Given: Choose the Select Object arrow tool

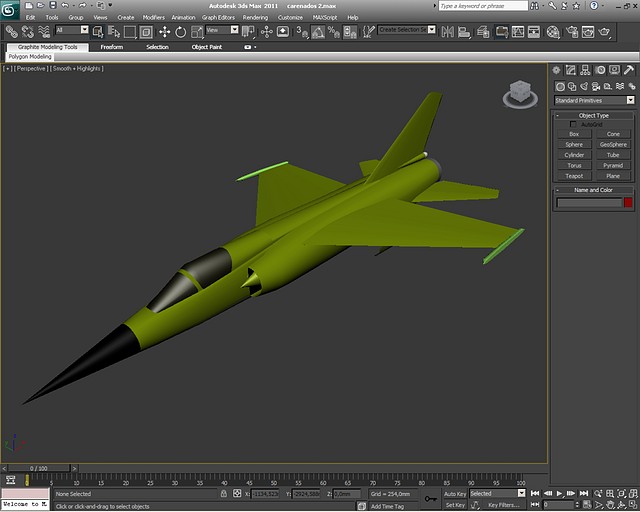Looking at the screenshot, I should tap(98, 32).
